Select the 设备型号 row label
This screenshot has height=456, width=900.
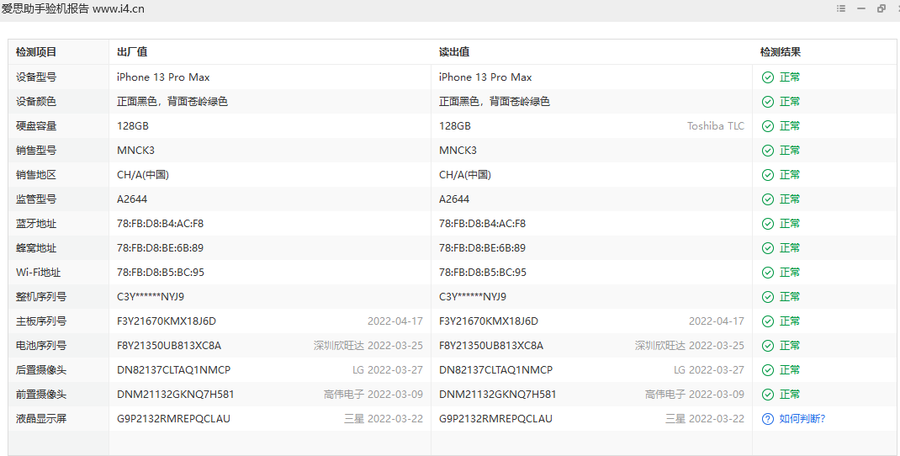coord(36,78)
